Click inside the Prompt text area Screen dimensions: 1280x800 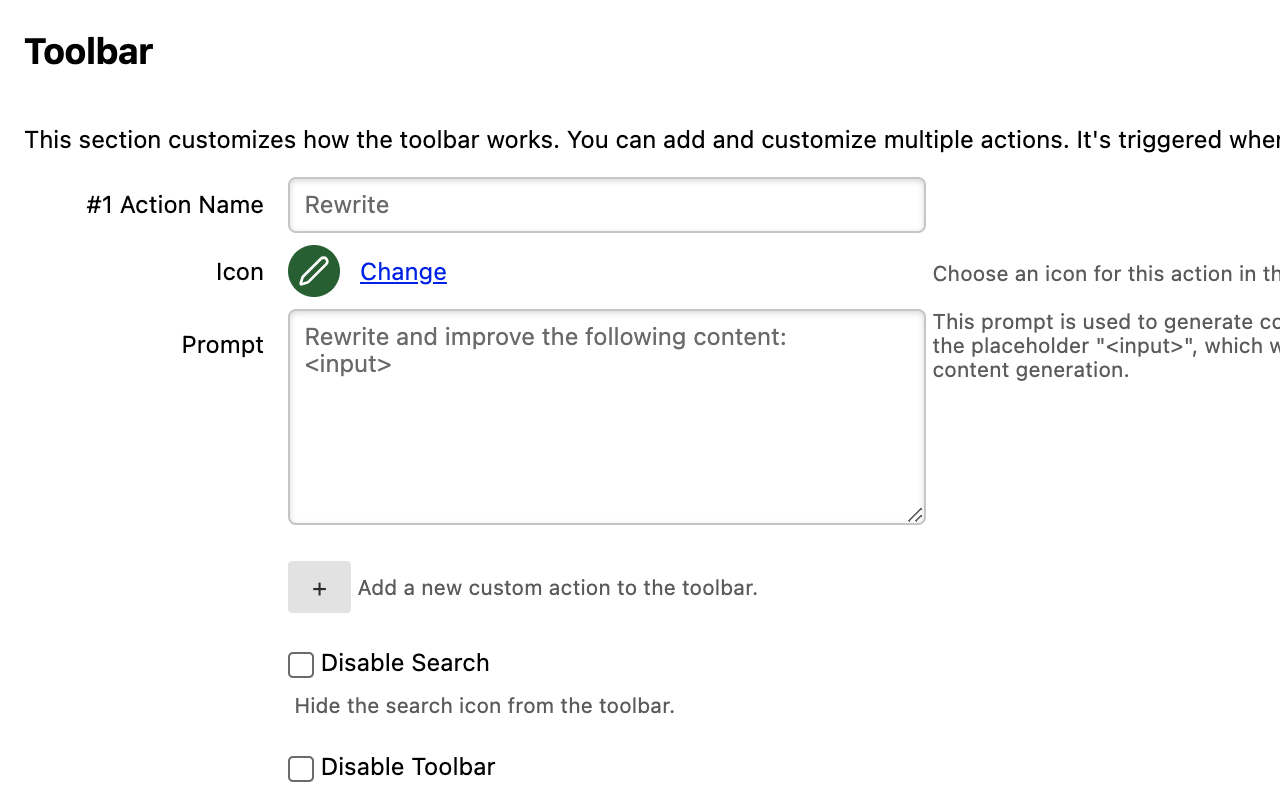606,440
